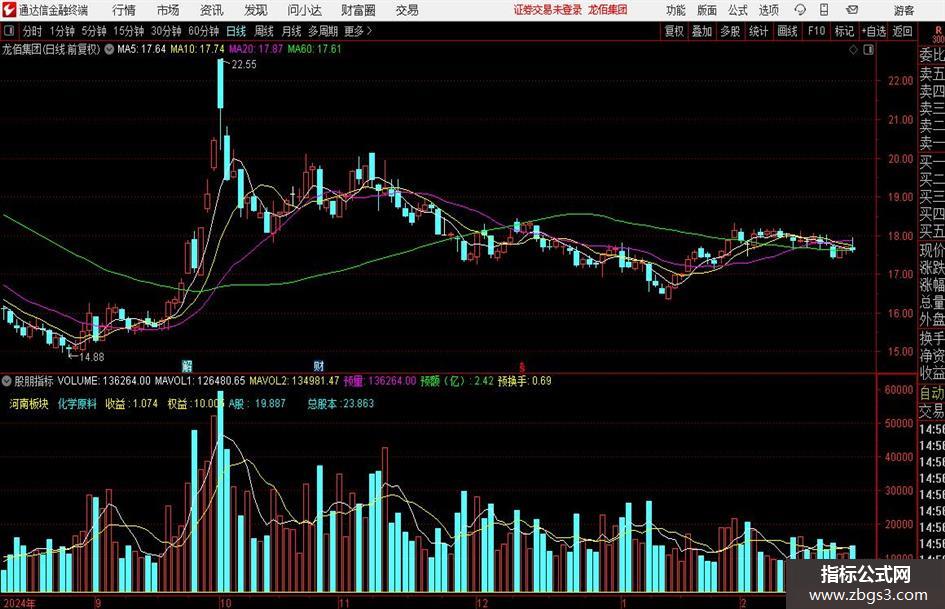
Task: Add stock via +自选 button
Action: click(874, 31)
